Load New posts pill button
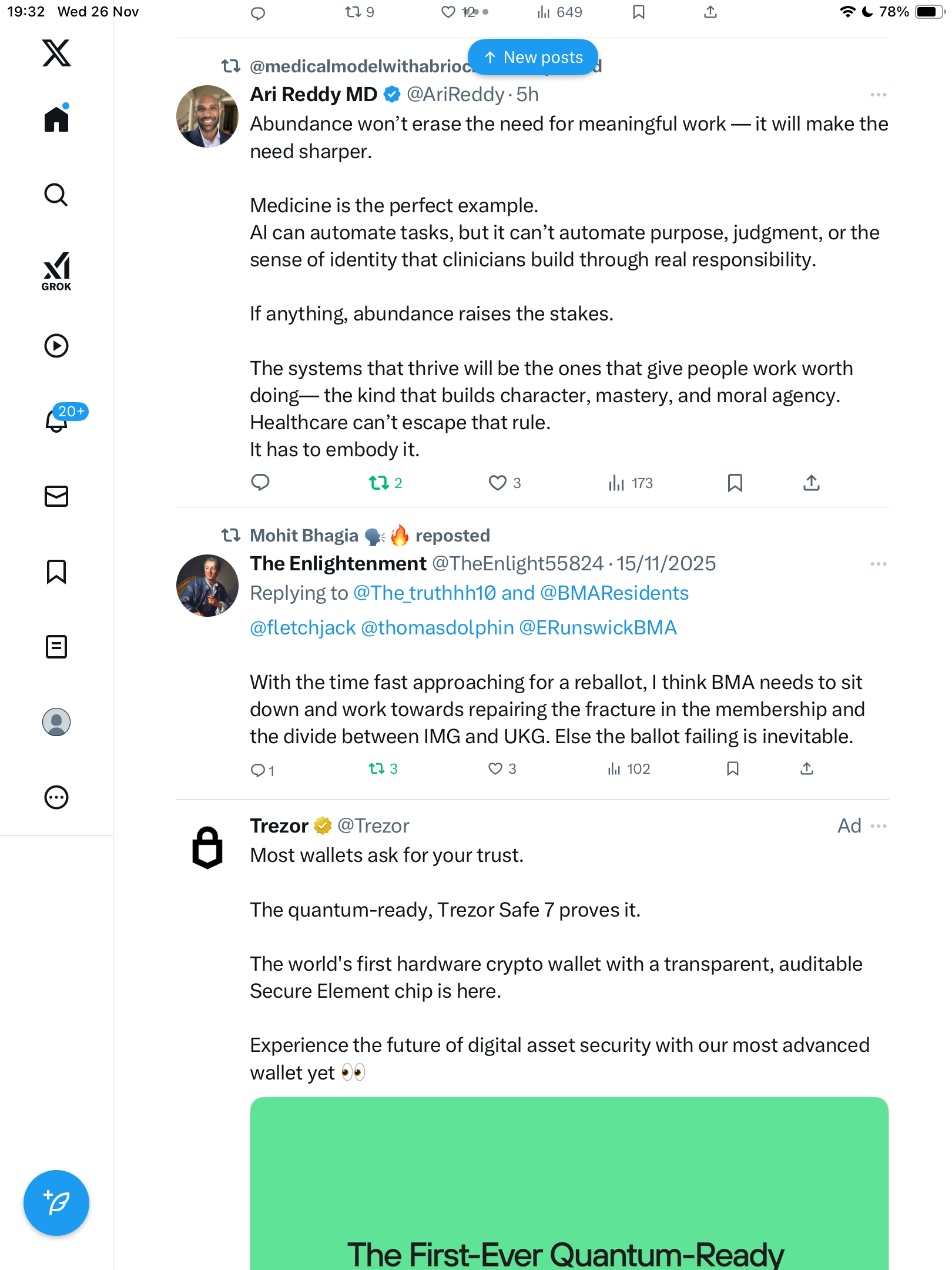This screenshot has width=952, height=1270. 533,57
